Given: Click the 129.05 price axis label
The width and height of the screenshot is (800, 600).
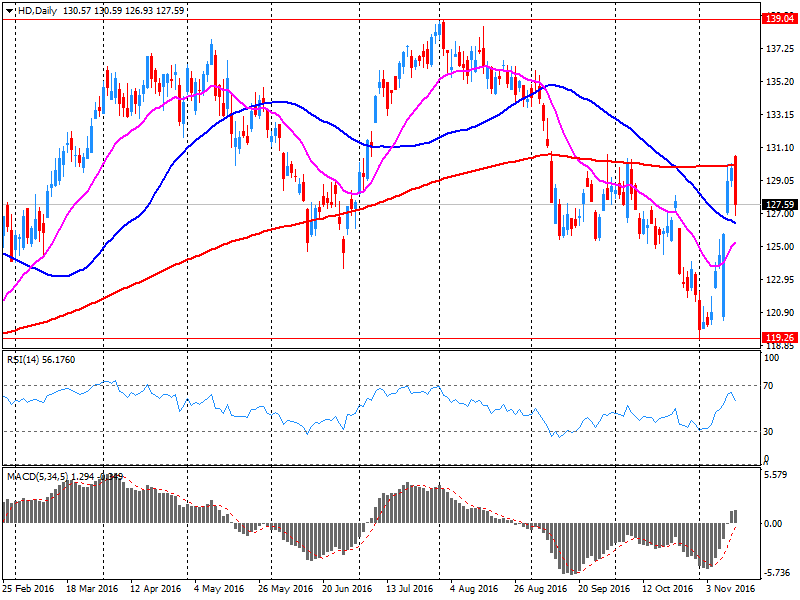Looking at the screenshot, I should click(780, 181).
